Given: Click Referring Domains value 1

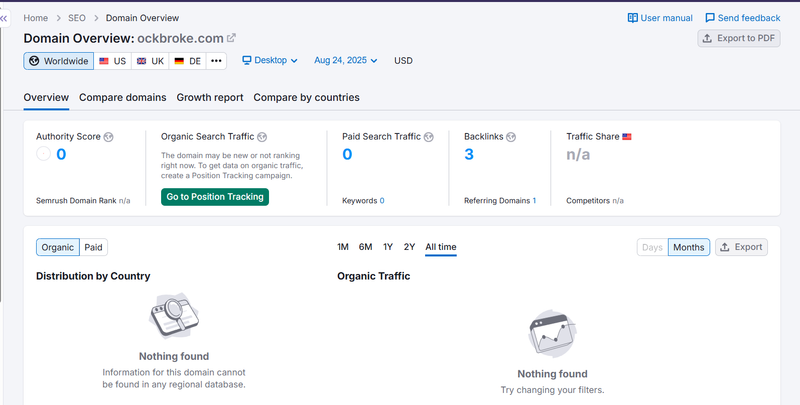Looking at the screenshot, I should [x=534, y=201].
